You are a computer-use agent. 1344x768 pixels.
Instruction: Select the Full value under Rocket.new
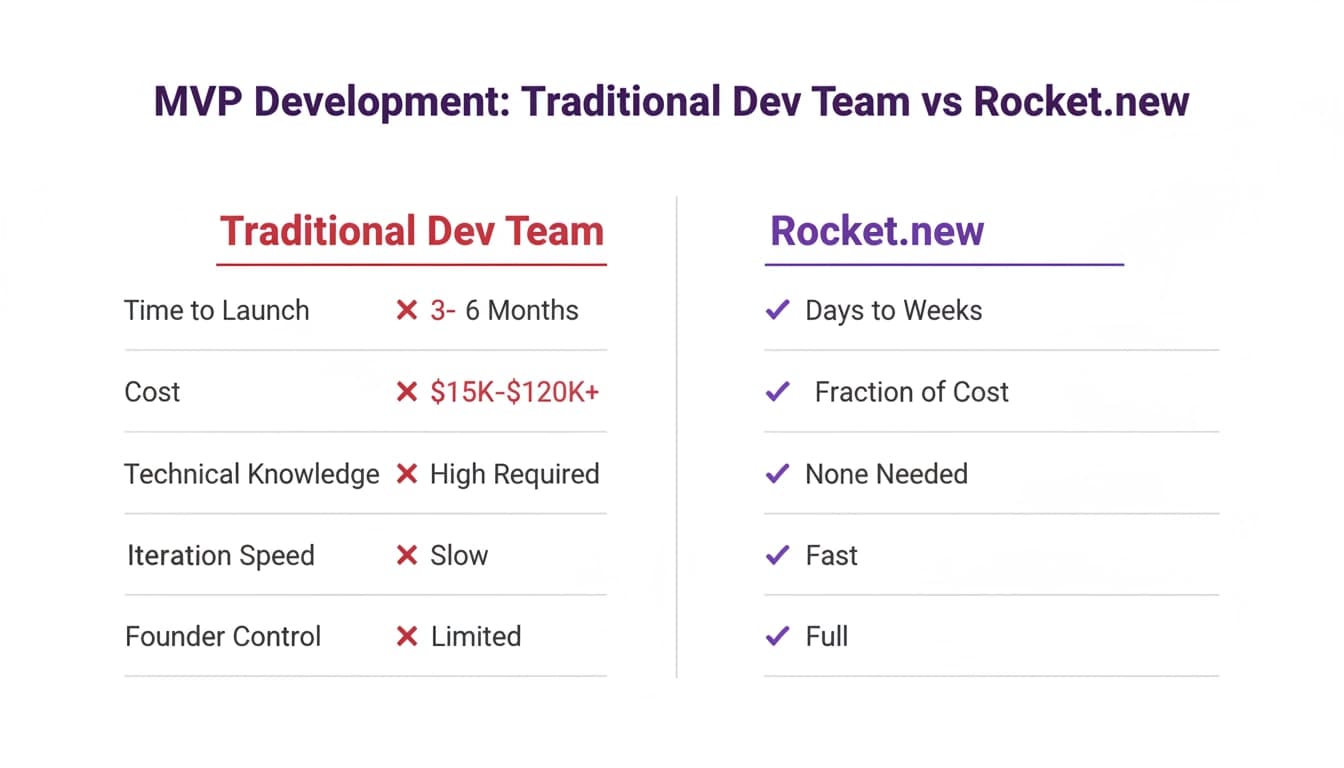827,637
